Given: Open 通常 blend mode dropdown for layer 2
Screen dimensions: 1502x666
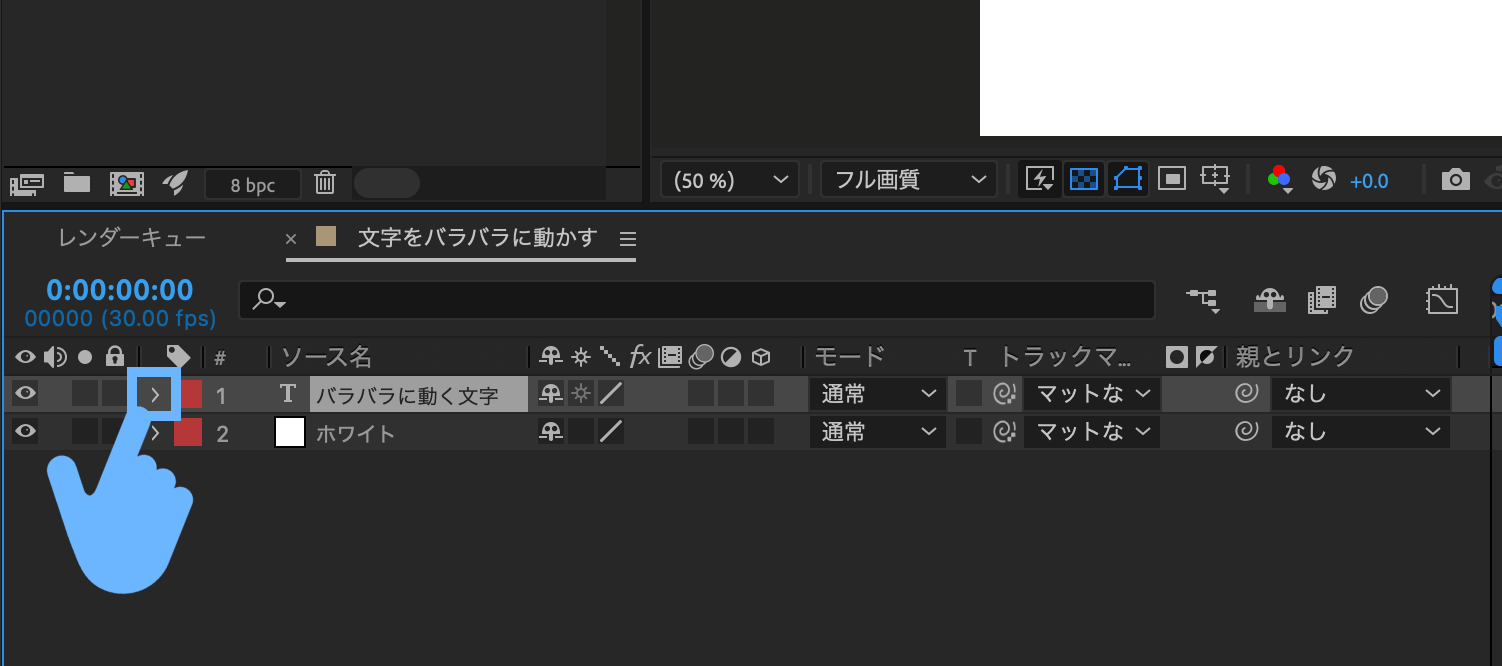Looking at the screenshot, I should [x=878, y=432].
